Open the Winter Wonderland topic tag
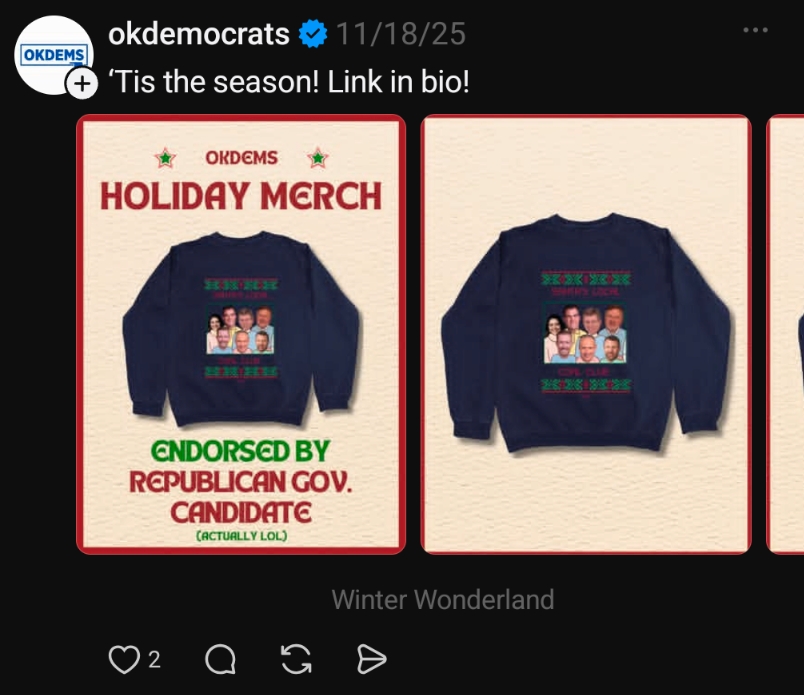Image resolution: width=804 pixels, height=695 pixels. pyautogui.click(x=442, y=600)
